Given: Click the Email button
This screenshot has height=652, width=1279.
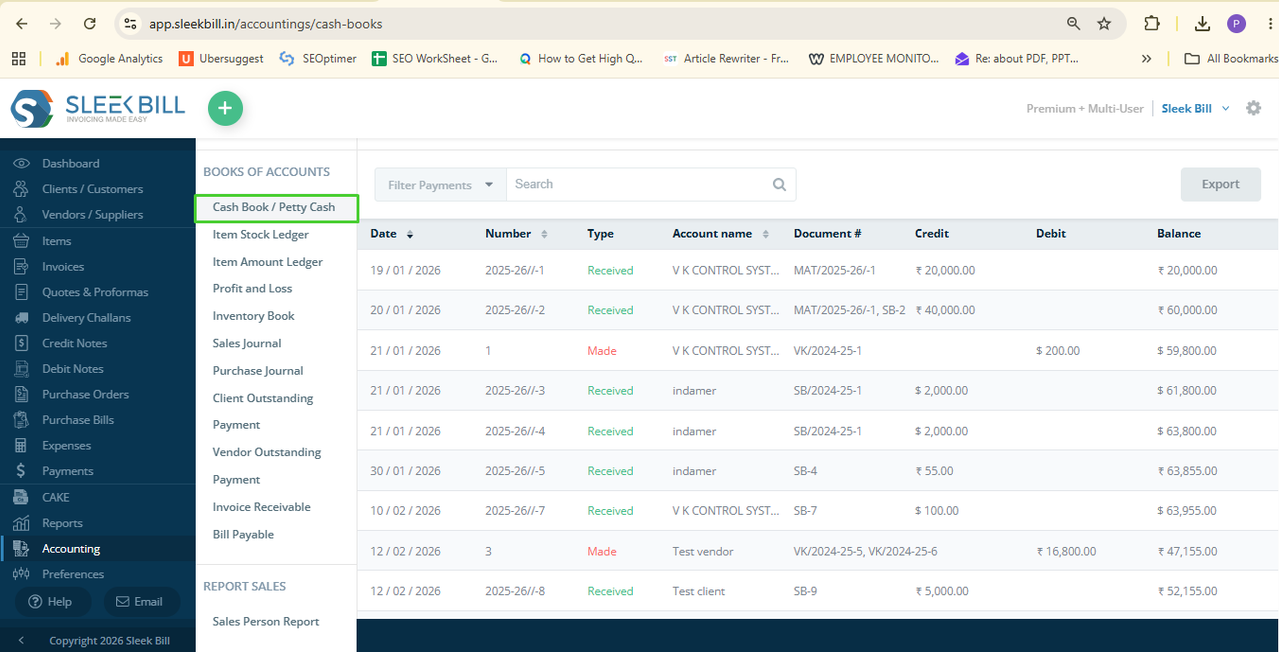Looking at the screenshot, I should click(x=141, y=601).
